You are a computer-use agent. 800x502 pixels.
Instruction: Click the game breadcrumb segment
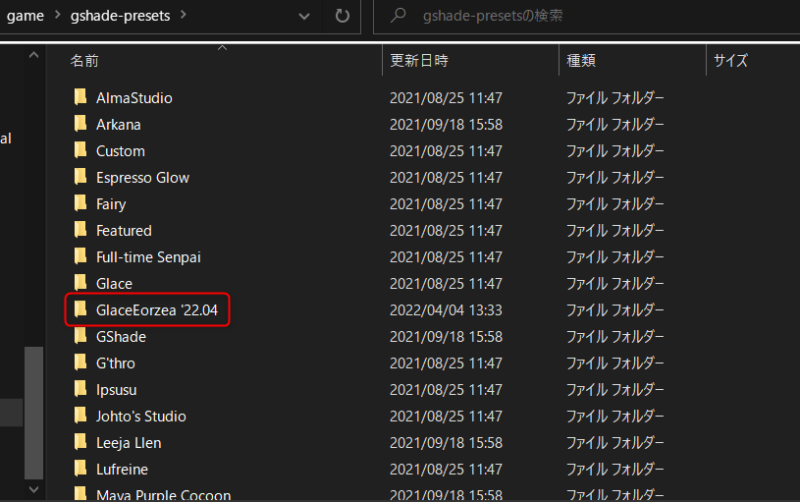[x=25, y=16]
